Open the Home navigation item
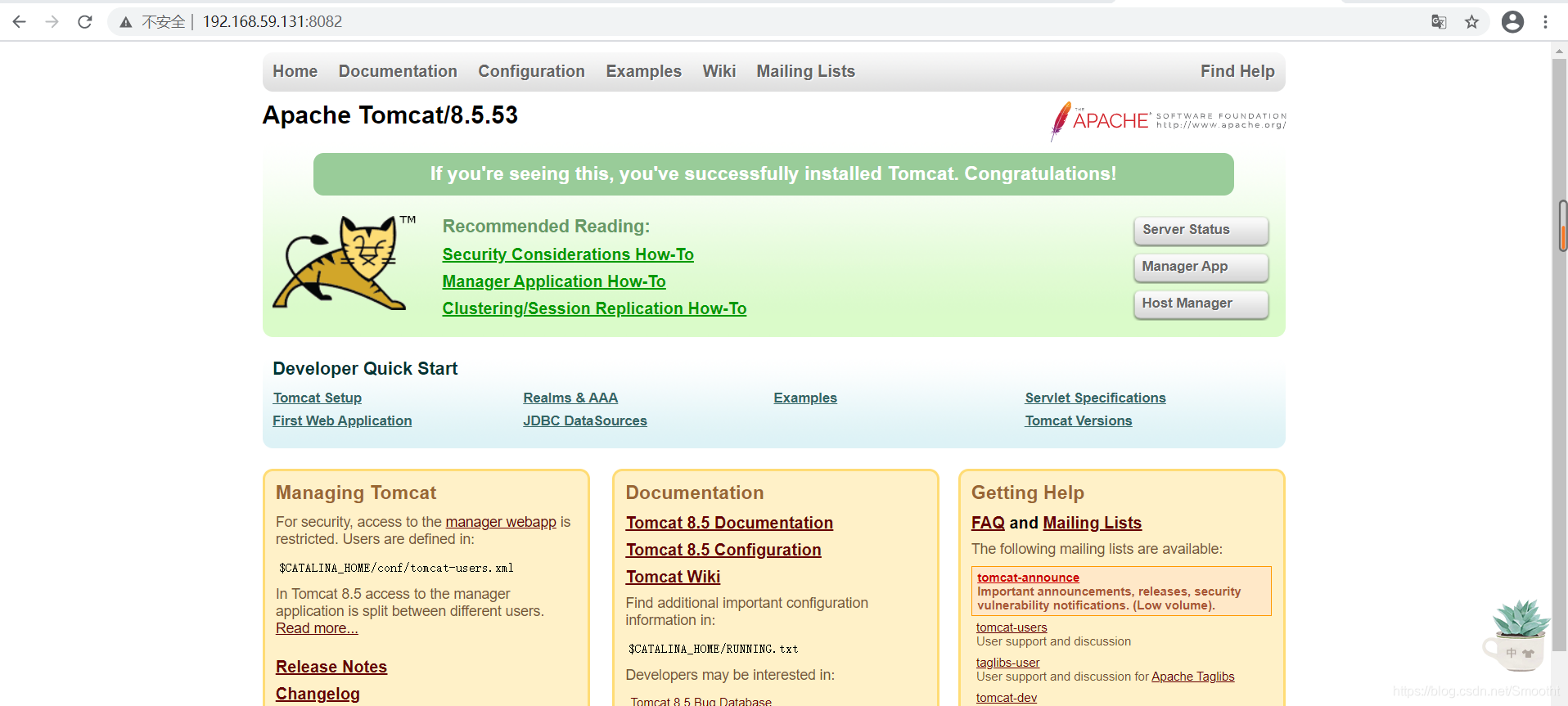 295,71
